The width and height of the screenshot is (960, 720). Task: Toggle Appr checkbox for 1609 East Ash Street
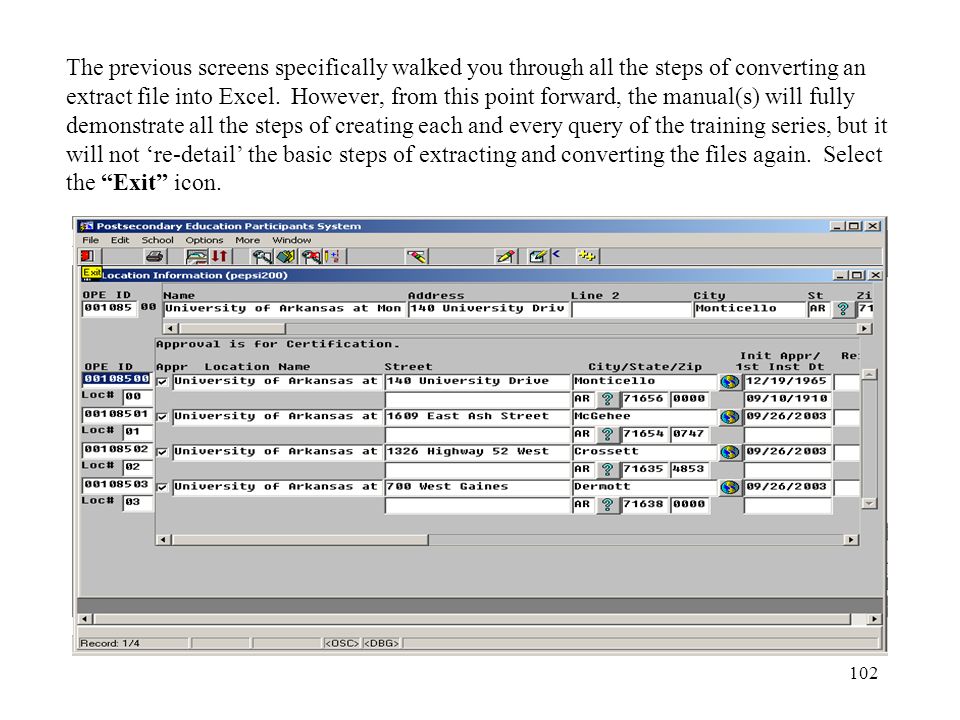(x=162, y=417)
